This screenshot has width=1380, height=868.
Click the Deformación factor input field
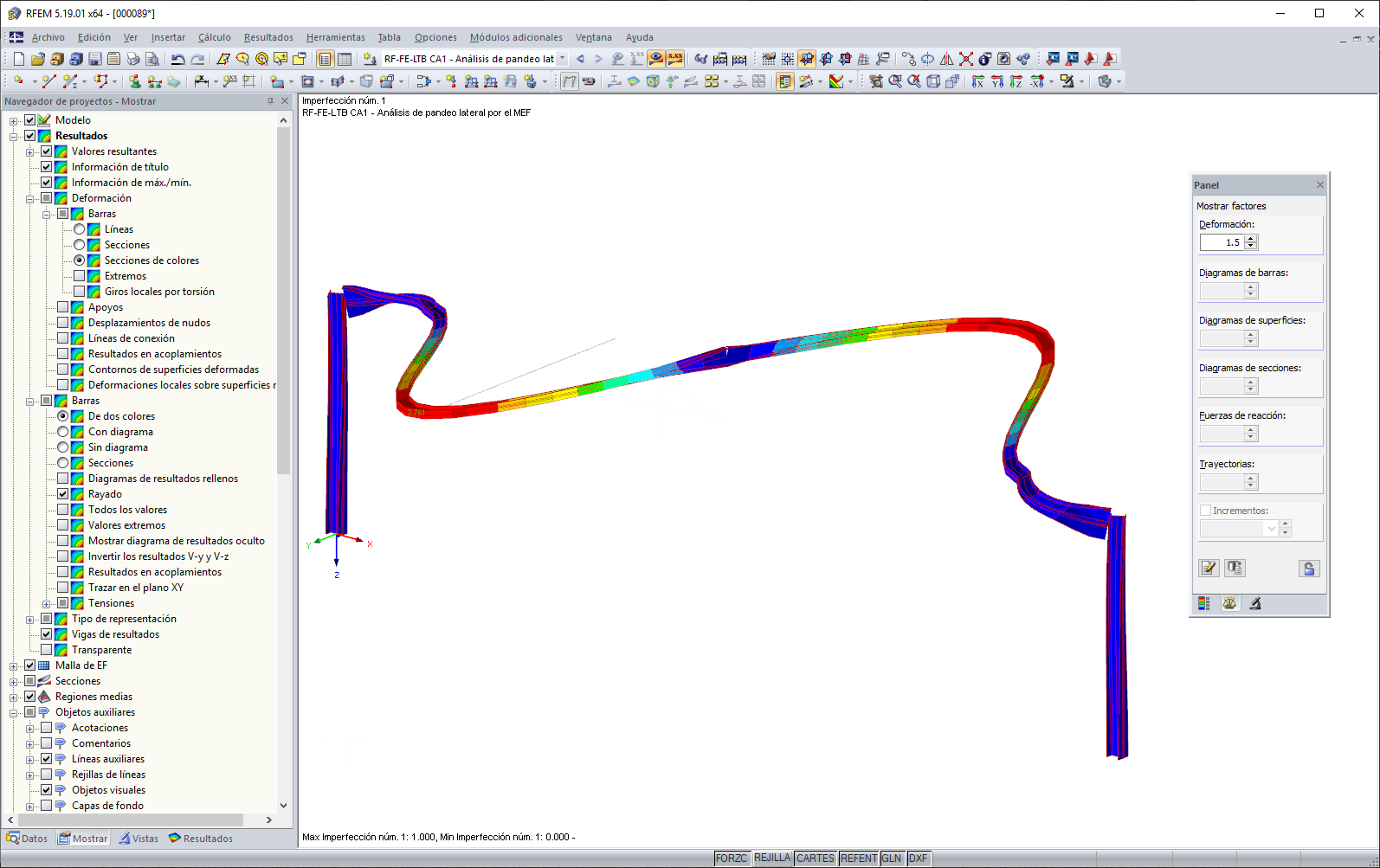click(1222, 242)
